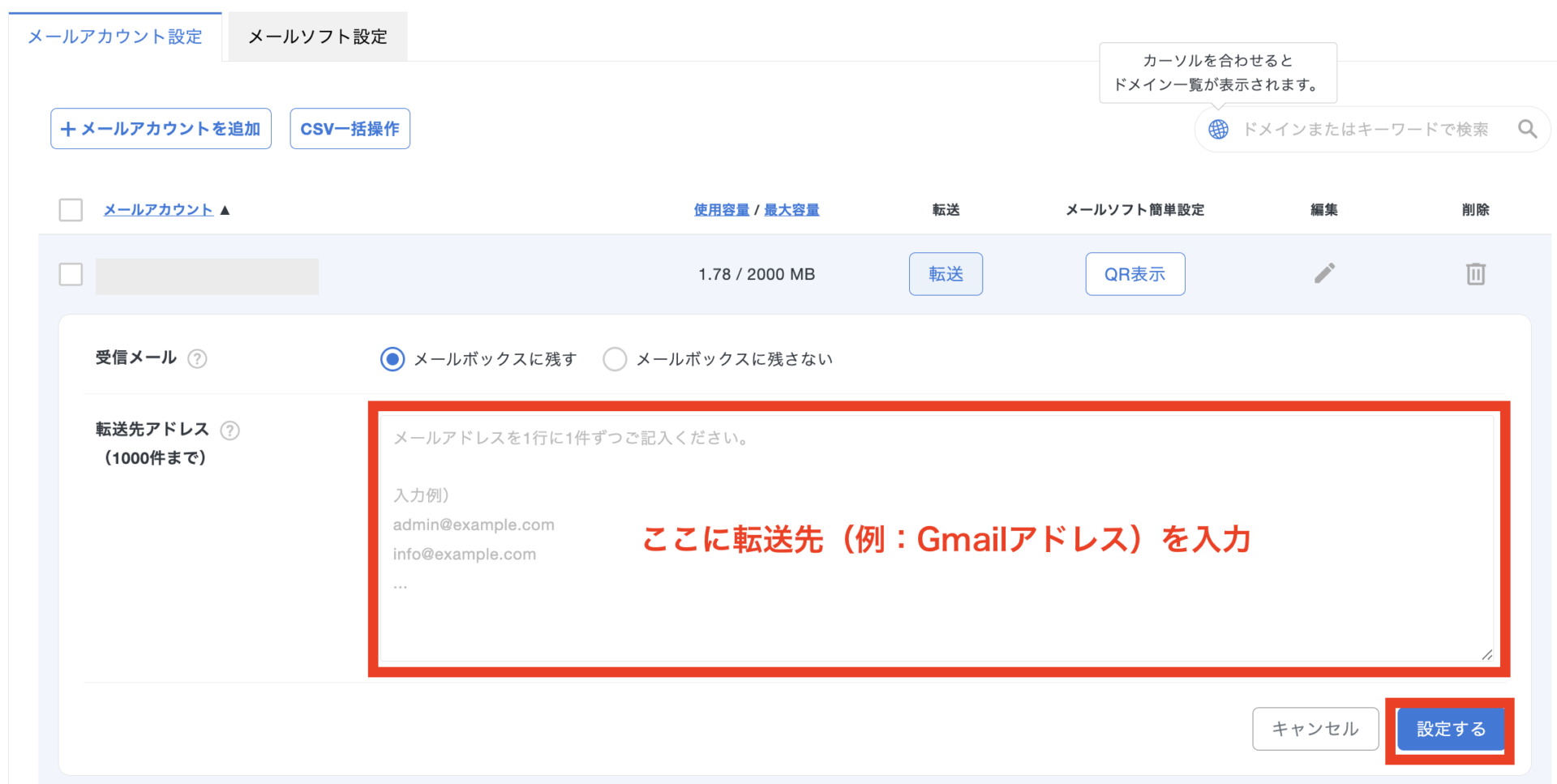Screen dimensions: 1557x784
Task: Open help icon next to 受信メール
Action: pos(197,359)
